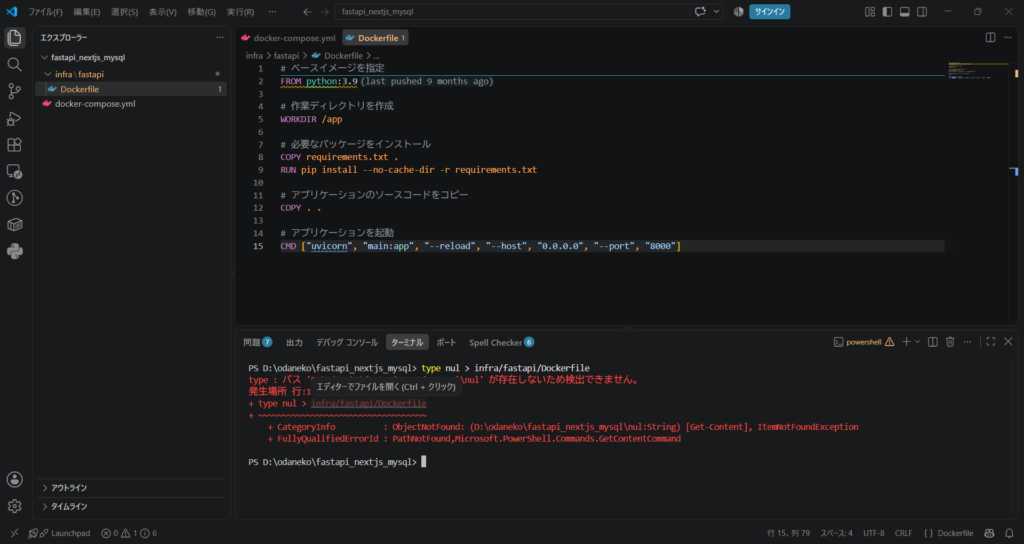Change line ending via CRLF
The width and height of the screenshot is (1024, 544).
click(904, 533)
